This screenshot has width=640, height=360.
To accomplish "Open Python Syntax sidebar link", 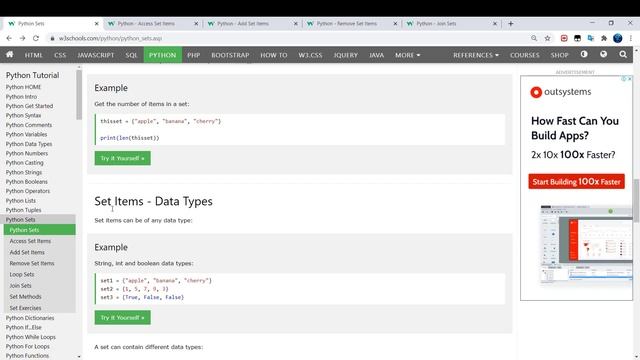I will (x=24, y=116).
